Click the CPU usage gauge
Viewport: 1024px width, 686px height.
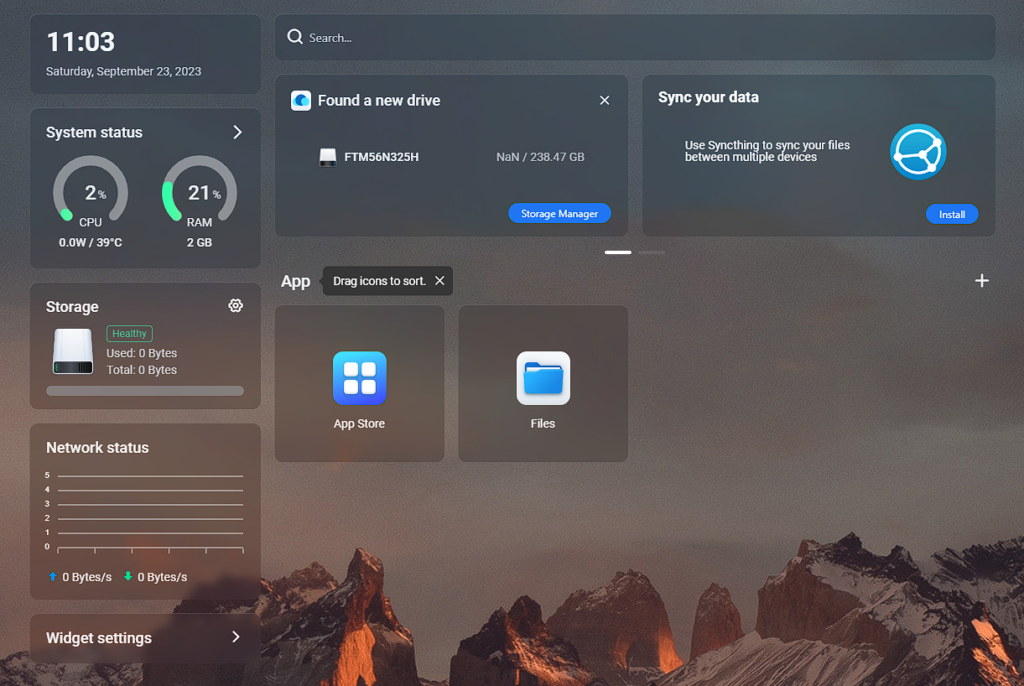point(90,189)
